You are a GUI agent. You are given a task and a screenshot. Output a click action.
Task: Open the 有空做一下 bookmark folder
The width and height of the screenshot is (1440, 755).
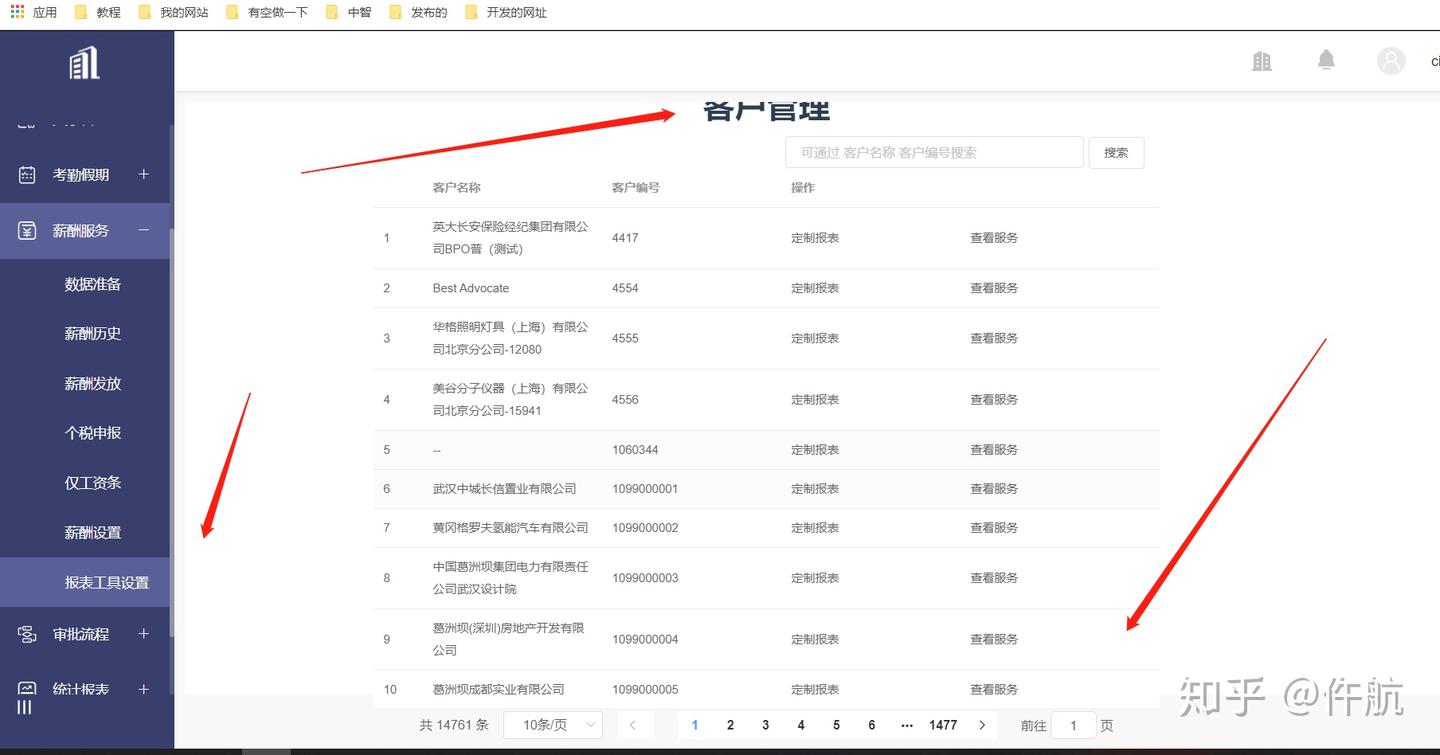point(266,12)
